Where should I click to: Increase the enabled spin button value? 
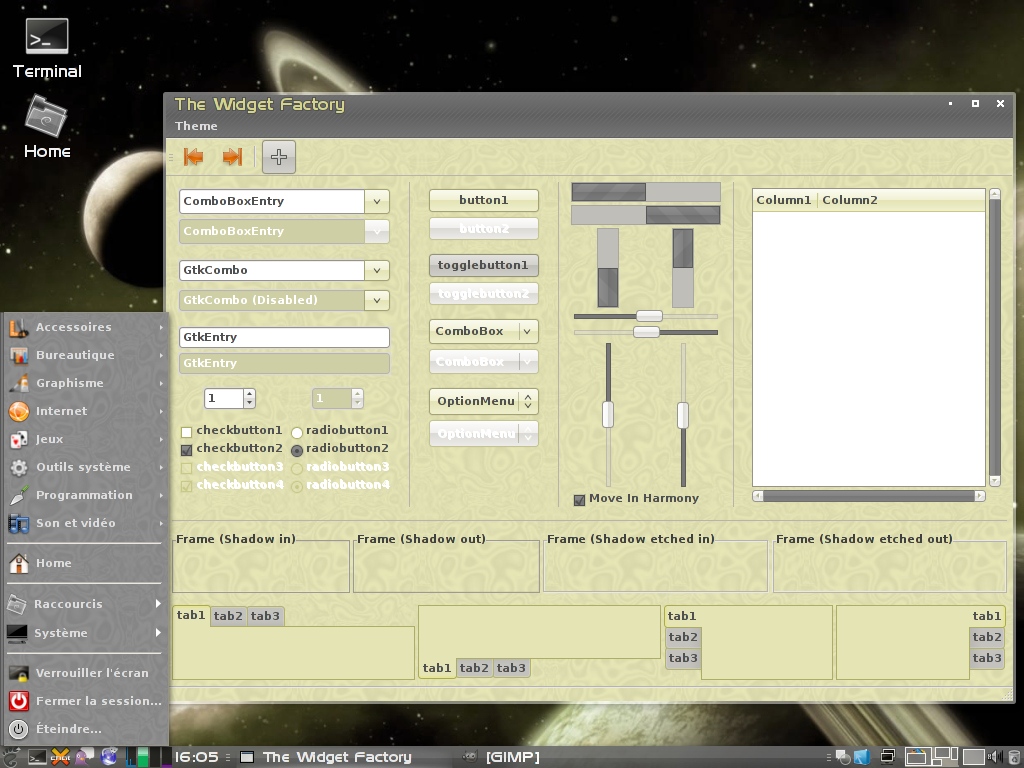pos(249,394)
